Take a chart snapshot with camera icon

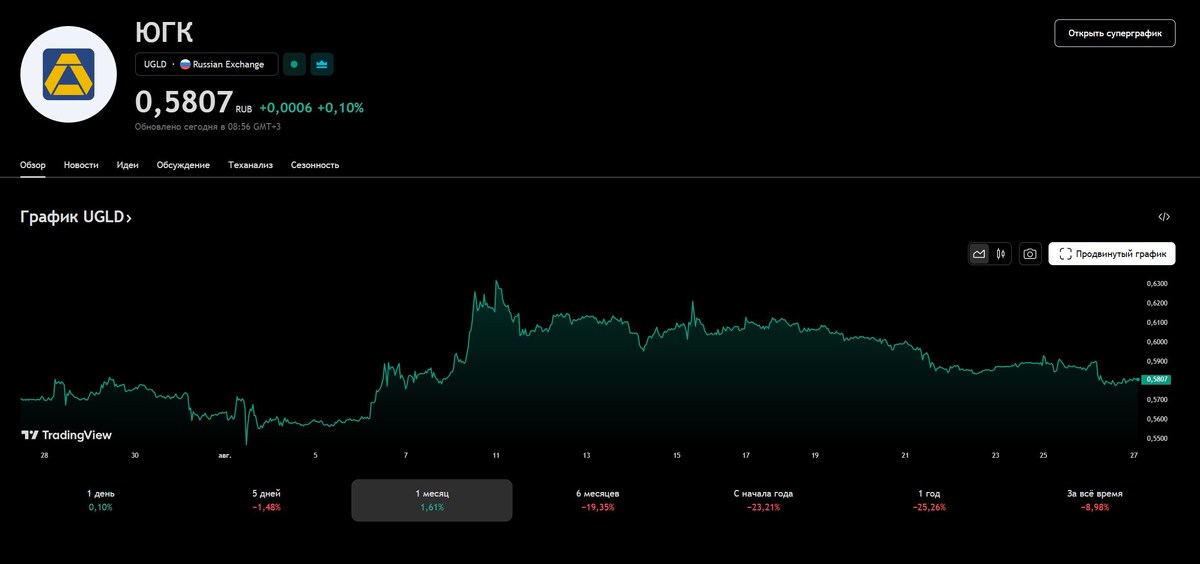tap(1030, 254)
